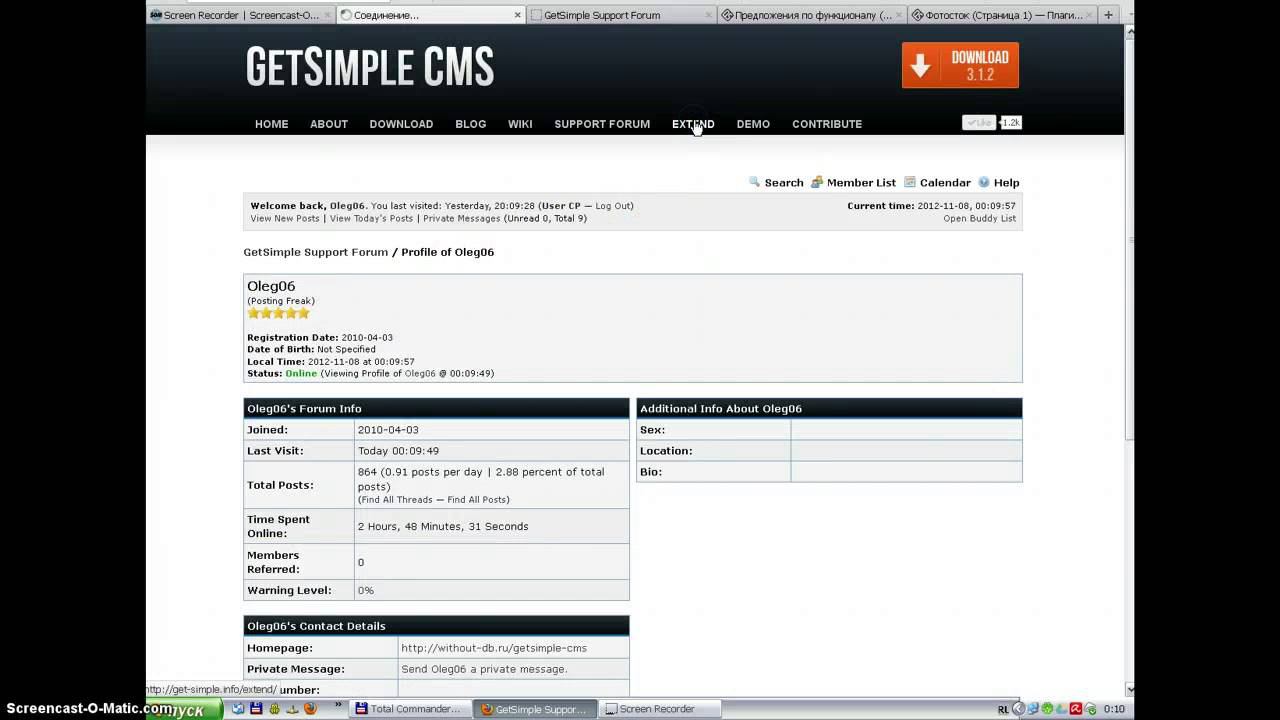The height and width of the screenshot is (720, 1280).
Task: Click the Oleg06 profile name heading
Action: pos(271,286)
